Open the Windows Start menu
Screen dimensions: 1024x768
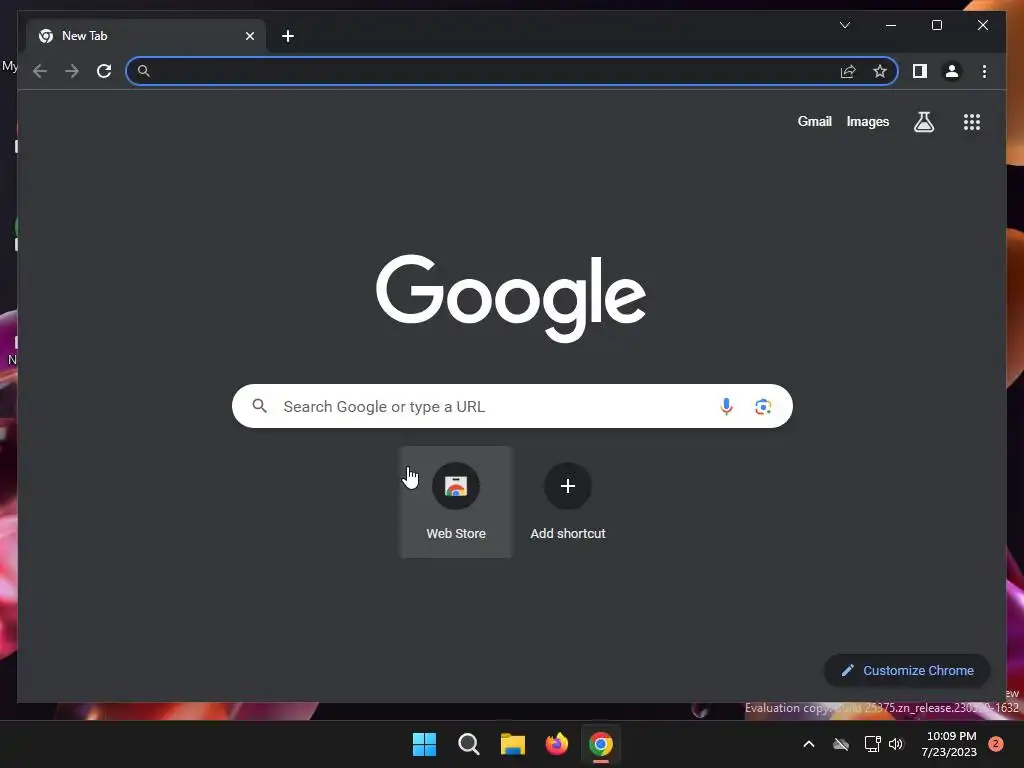(424, 744)
